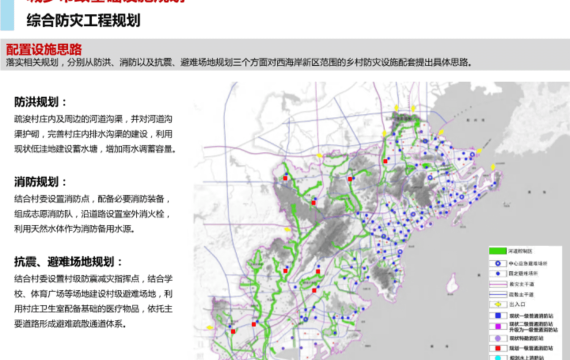This screenshot has height=360, width=570.
Task: Click the legend label 河道控制区
Action: 520,251
